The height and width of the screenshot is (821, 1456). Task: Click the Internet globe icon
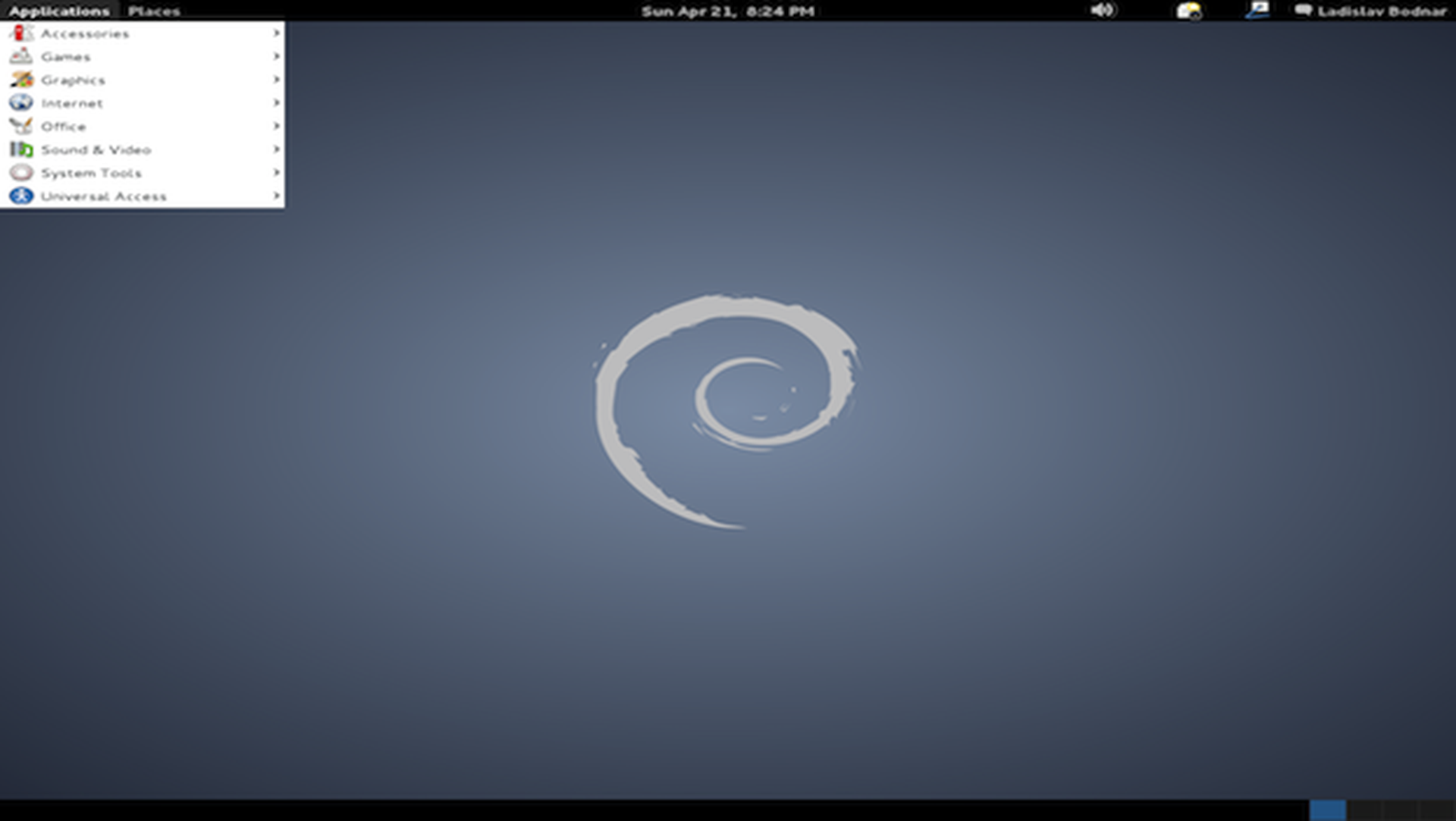tap(20, 102)
